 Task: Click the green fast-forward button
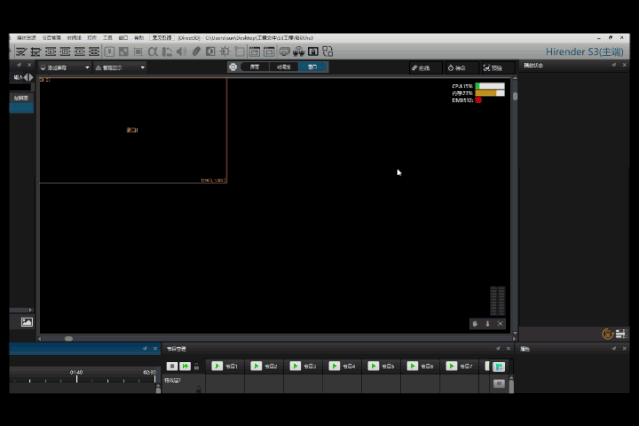click(x=185, y=366)
